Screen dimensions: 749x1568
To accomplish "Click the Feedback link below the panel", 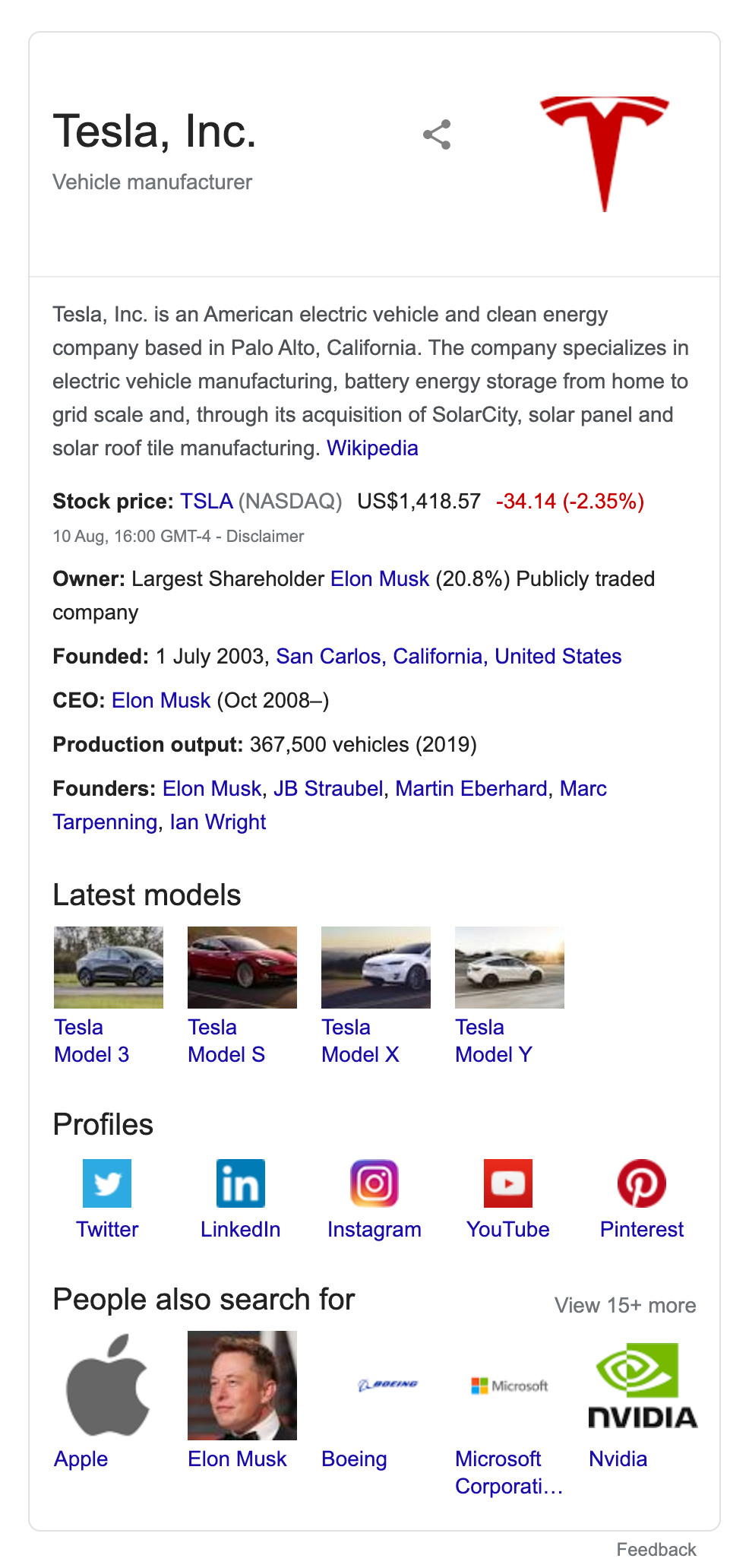I will point(656,1550).
